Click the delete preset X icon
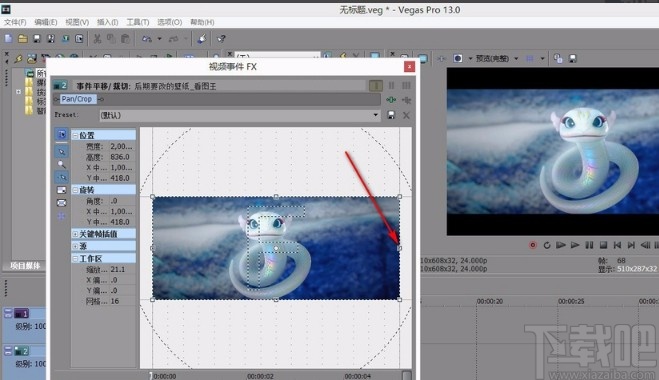Image resolution: width=659 pixels, height=380 pixels. click(x=406, y=115)
